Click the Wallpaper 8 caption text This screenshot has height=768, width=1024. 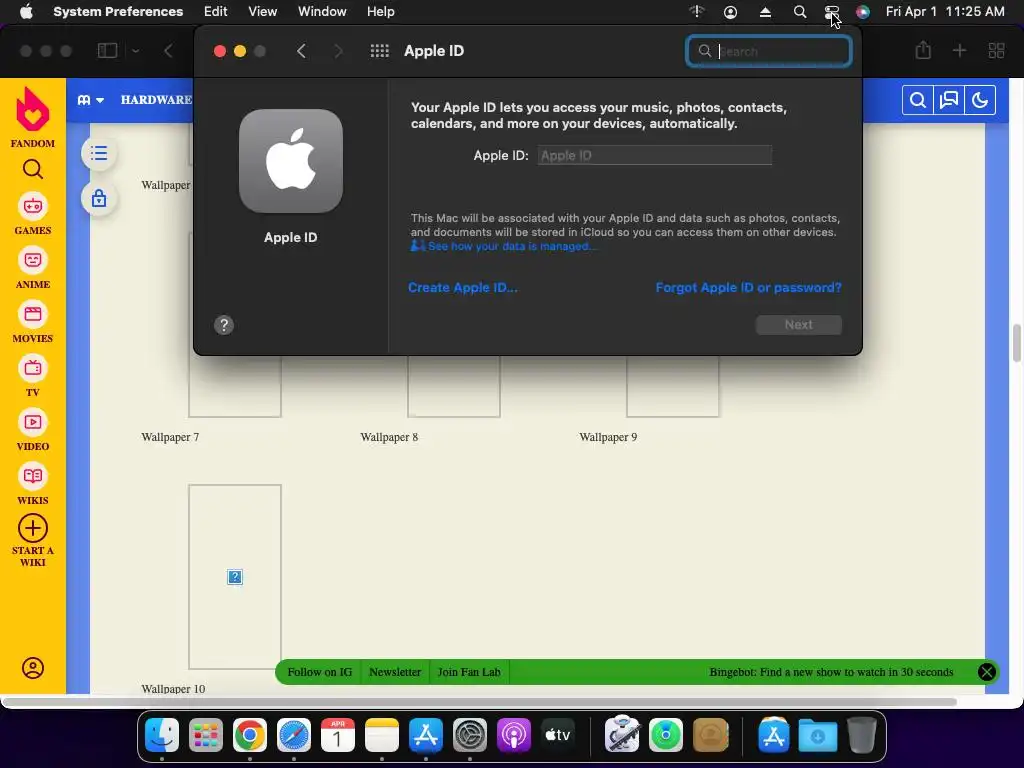[389, 437]
